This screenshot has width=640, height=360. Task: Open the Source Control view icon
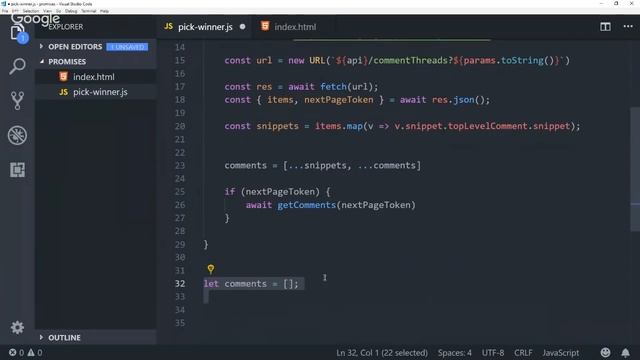[17, 100]
